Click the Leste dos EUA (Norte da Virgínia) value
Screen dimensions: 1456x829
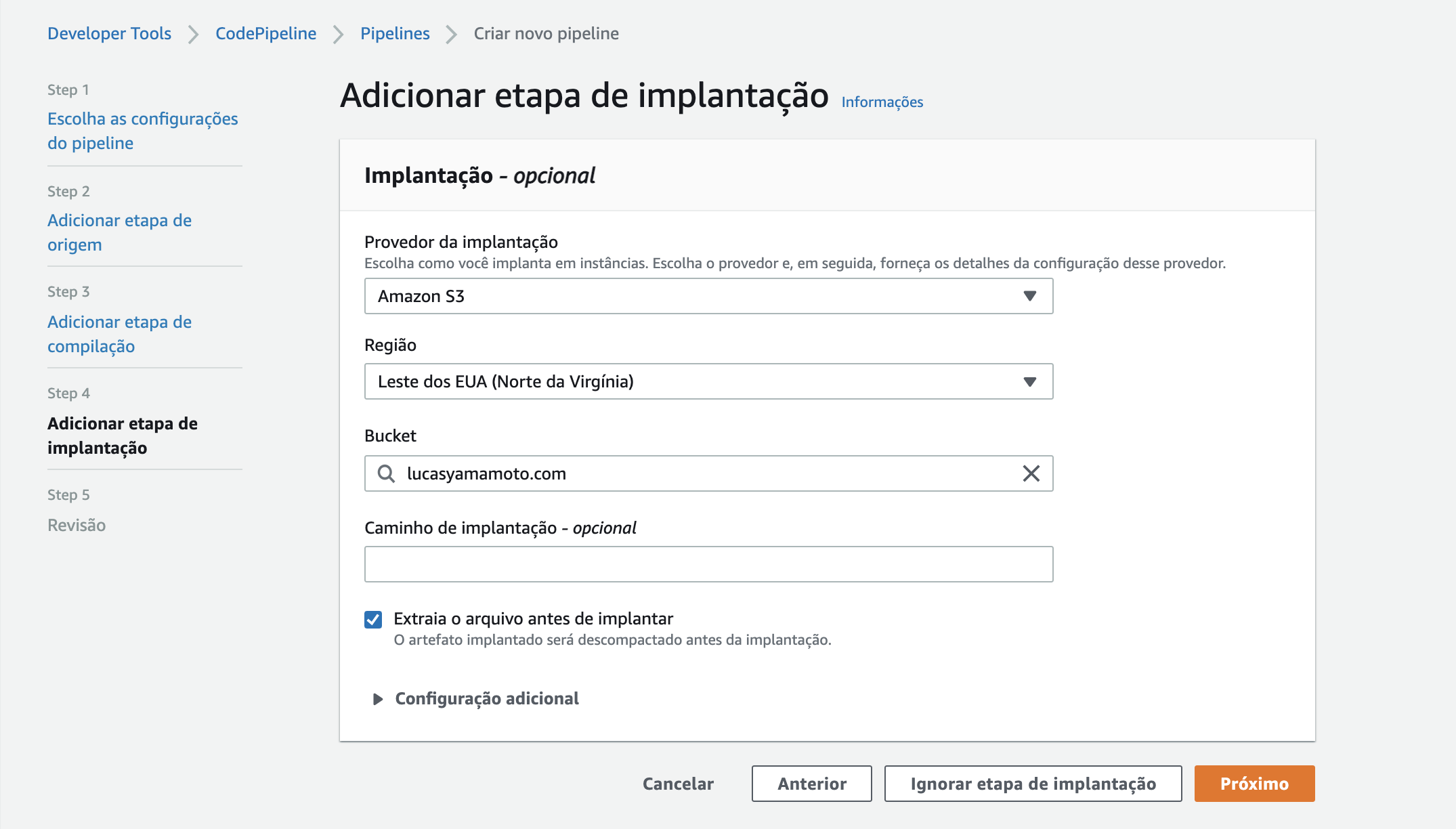pyautogui.click(x=505, y=381)
